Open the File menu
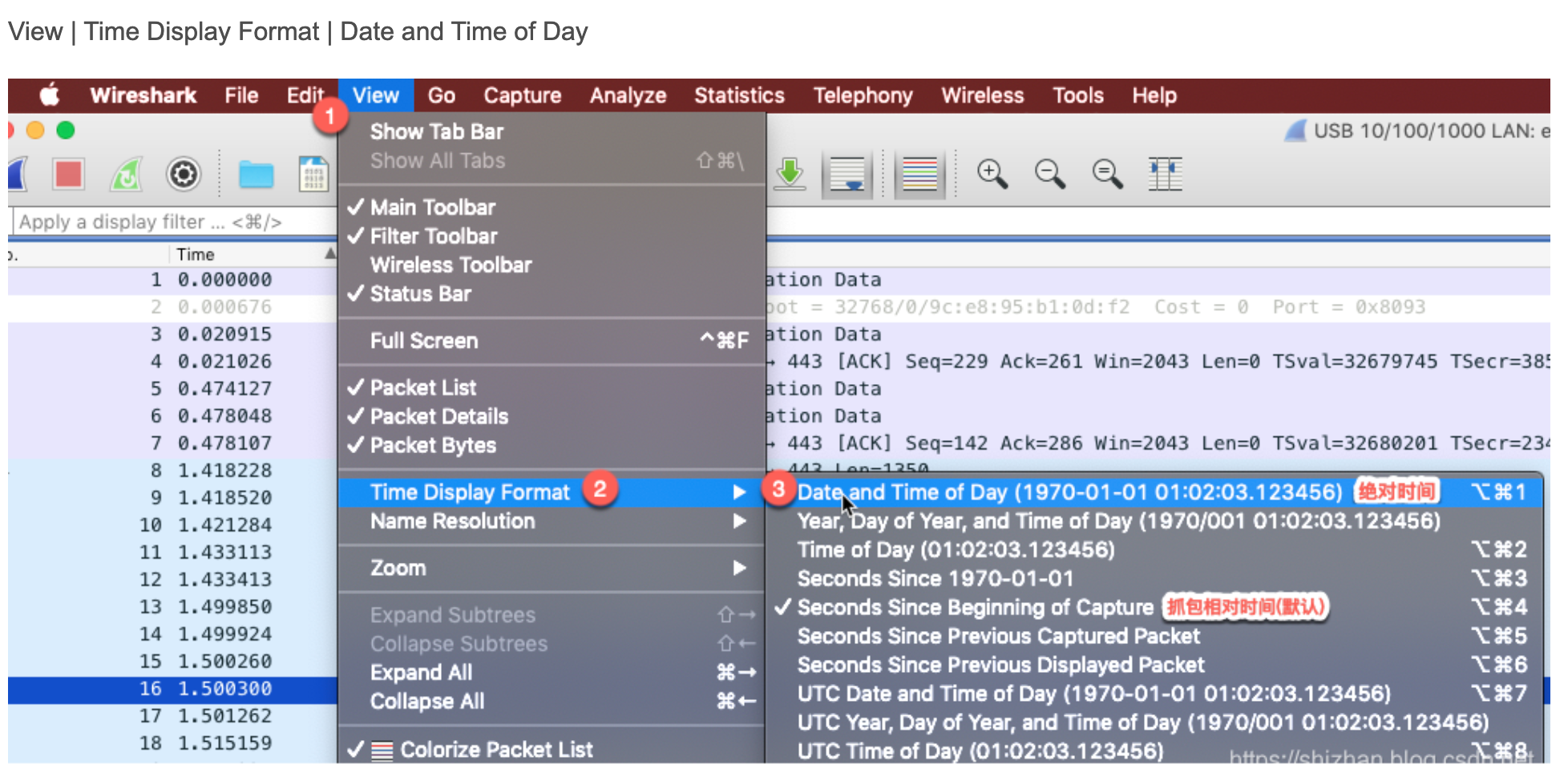Viewport: 1568px width, 781px height. (241, 95)
